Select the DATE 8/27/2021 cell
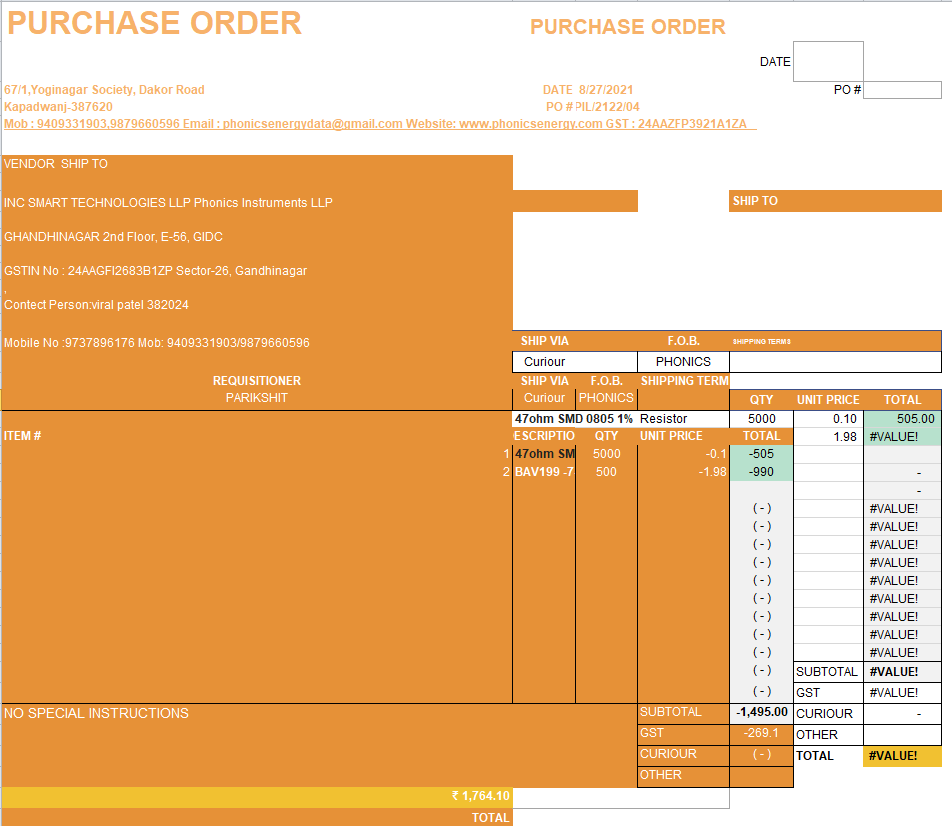This screenshot has width=952, height=826. (588, 90)
